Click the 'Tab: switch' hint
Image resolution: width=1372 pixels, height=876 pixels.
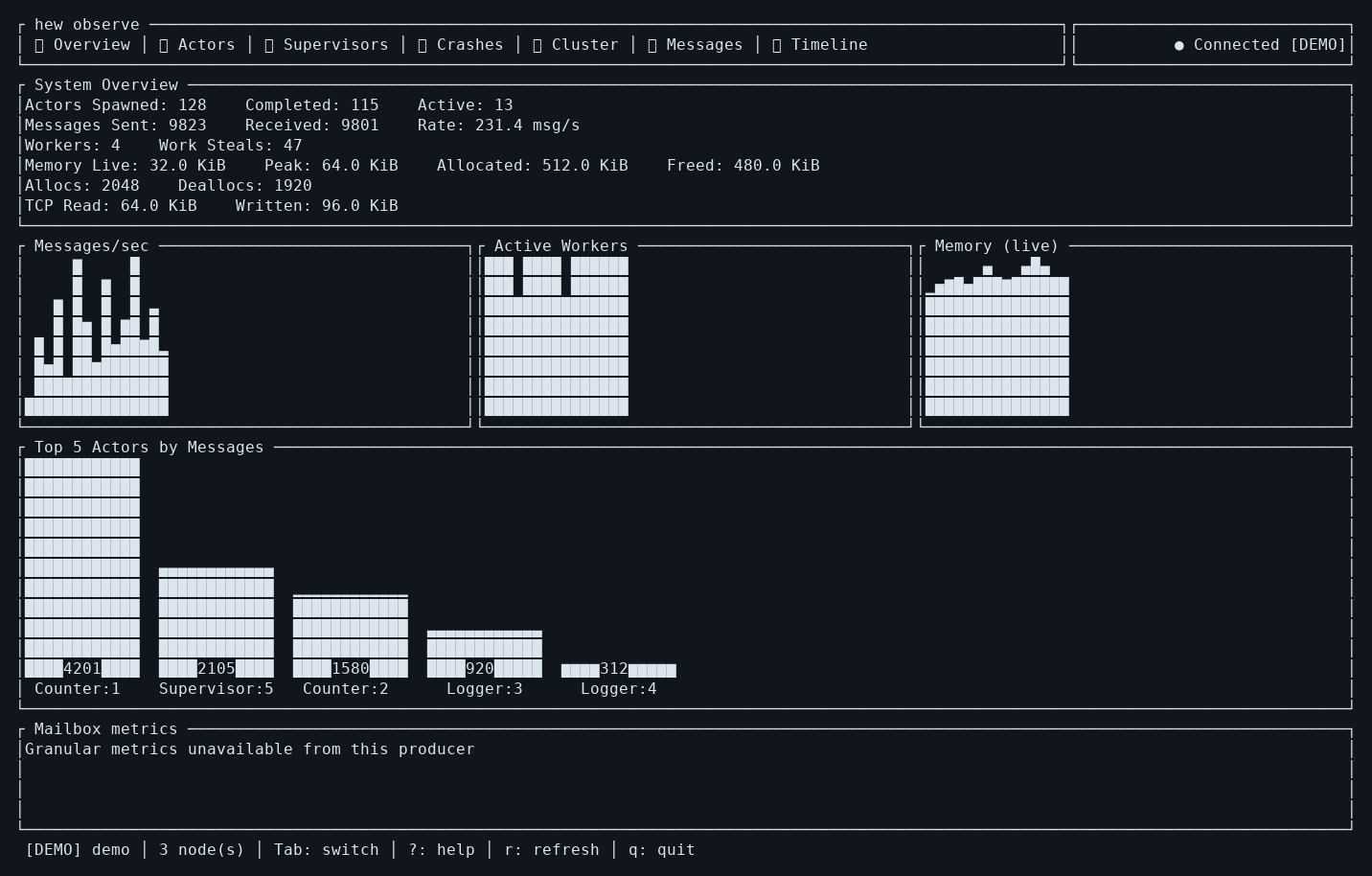tap(327, 850)
